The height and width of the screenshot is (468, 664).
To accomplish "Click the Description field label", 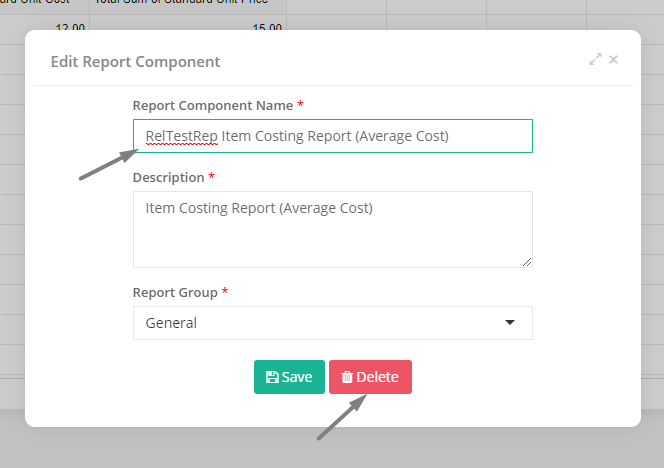I will [x=169, y=177].
